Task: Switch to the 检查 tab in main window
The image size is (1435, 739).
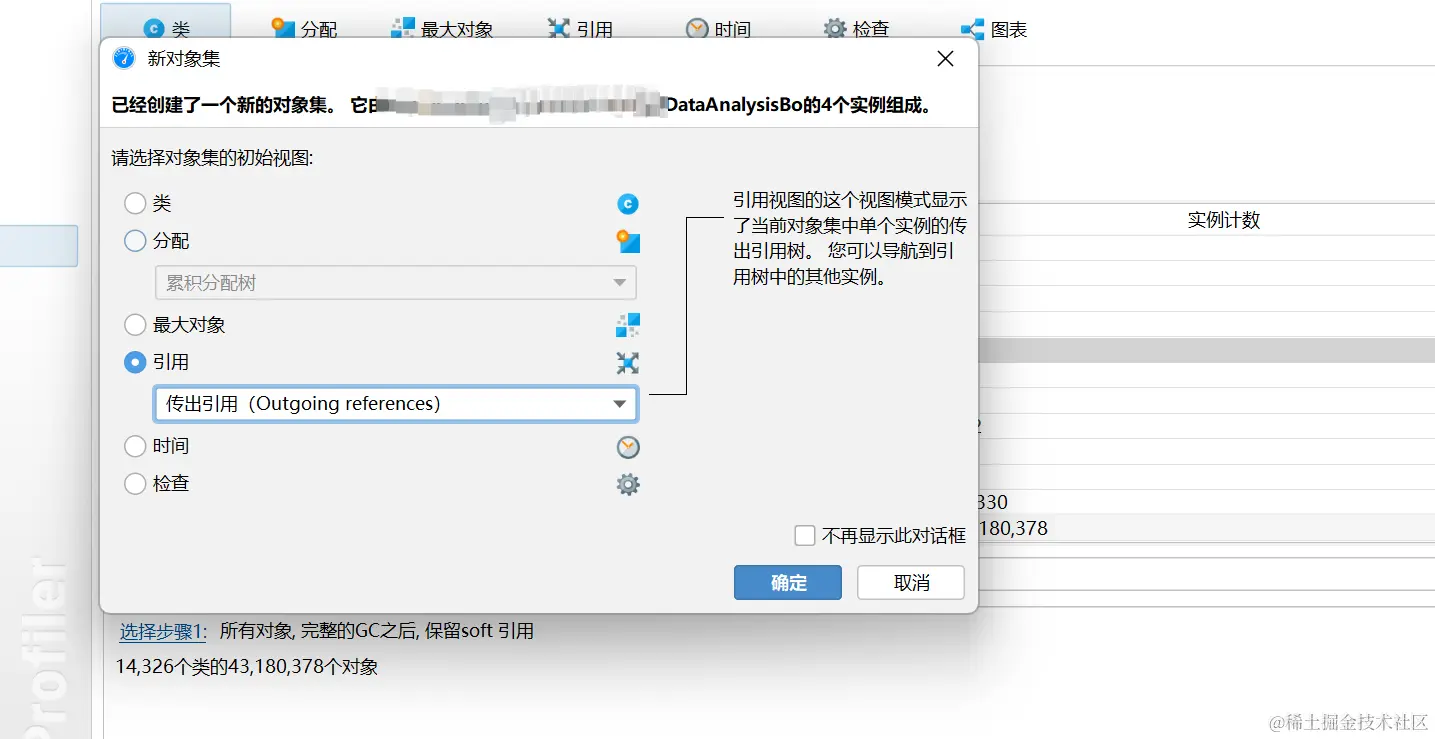Action: (x=857, y=29)
